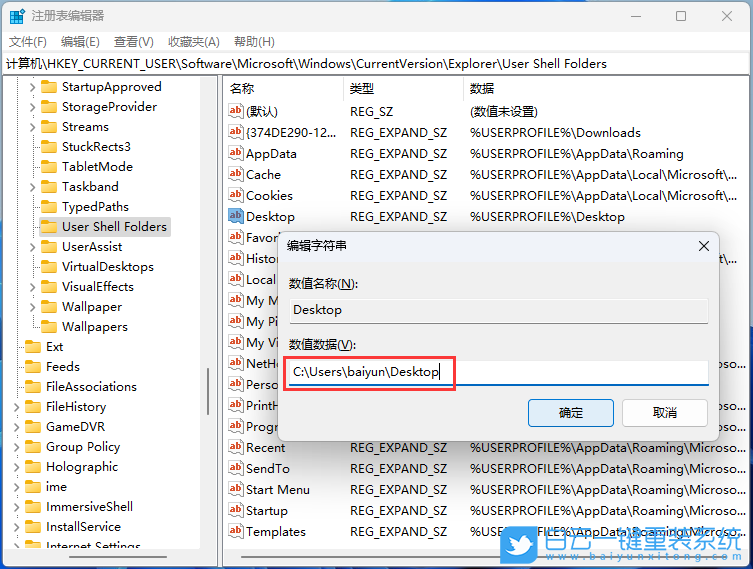
Task: Click the string value icon beside SendTo
Action: coord(235,468)
